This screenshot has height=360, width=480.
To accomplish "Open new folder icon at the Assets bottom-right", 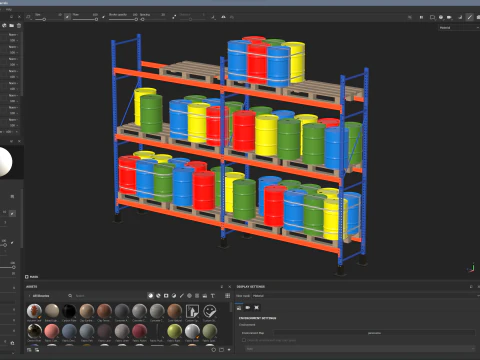I will coord(221,350).
